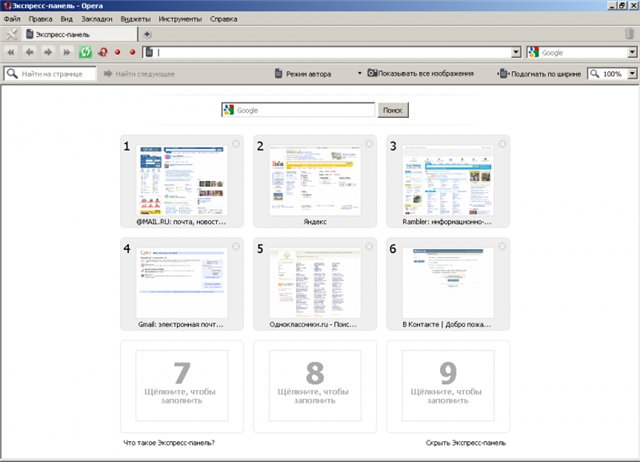Reload the page with green button

[x=85, y=52]
